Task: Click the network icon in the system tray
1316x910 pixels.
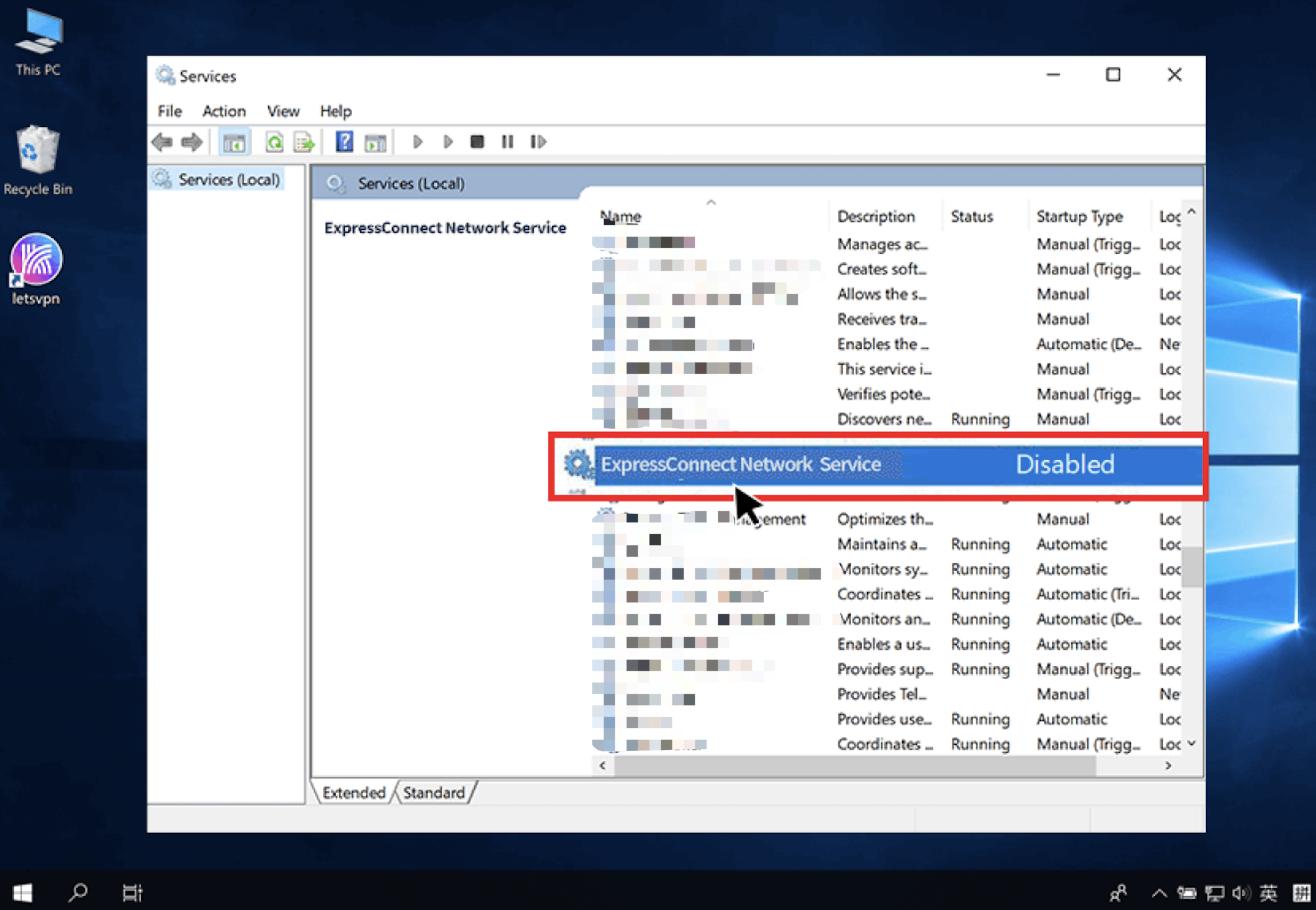Action: [1214, 893]
